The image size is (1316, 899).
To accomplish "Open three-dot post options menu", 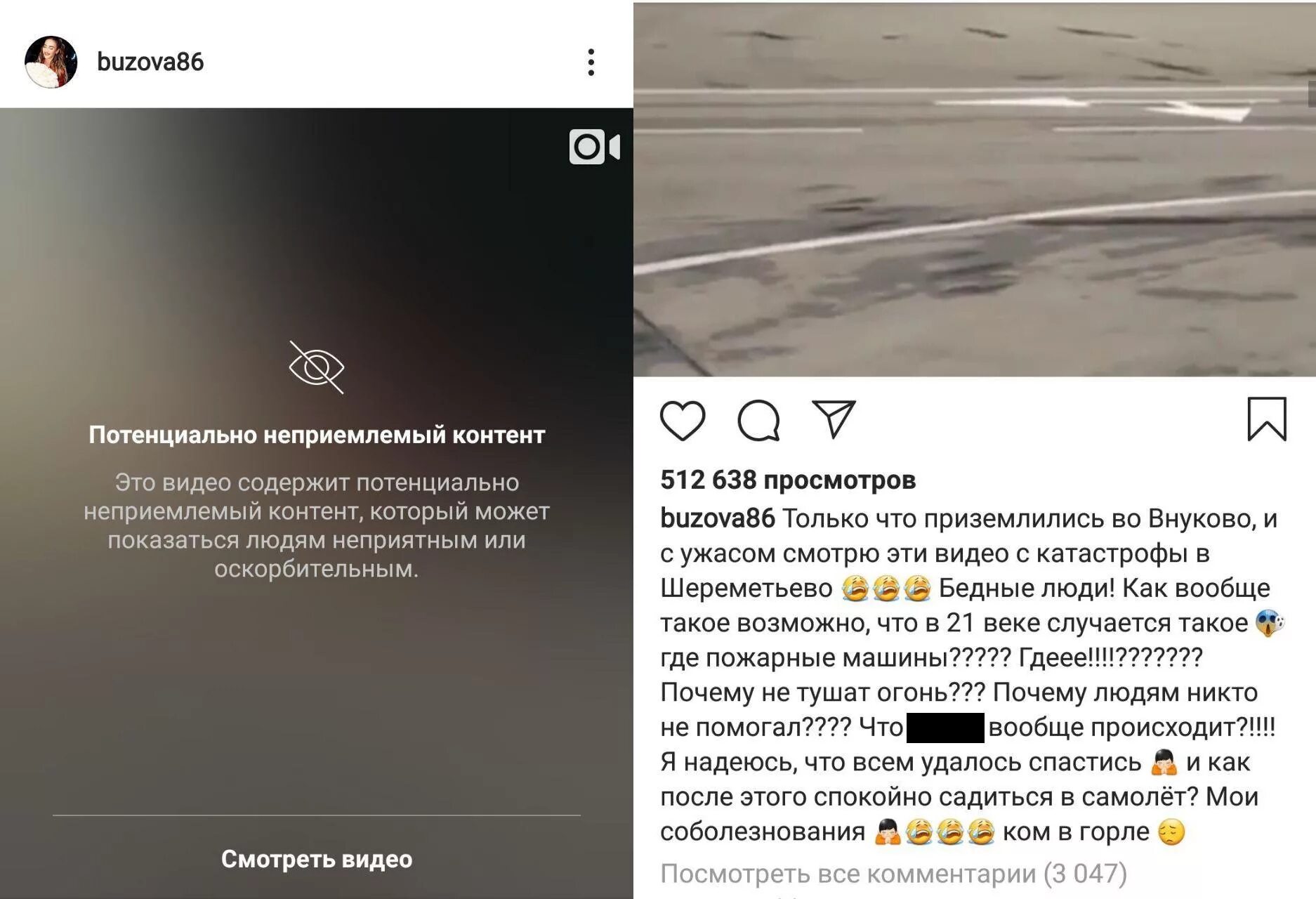I will click(x=591, y=63).
